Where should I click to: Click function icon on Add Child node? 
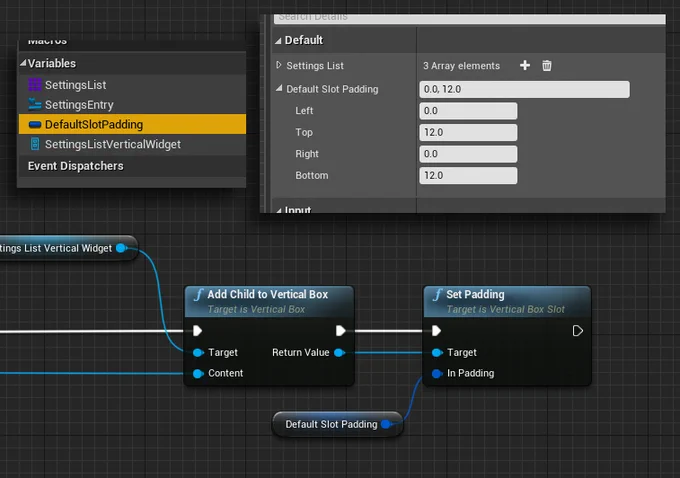[x=198, y=295]
